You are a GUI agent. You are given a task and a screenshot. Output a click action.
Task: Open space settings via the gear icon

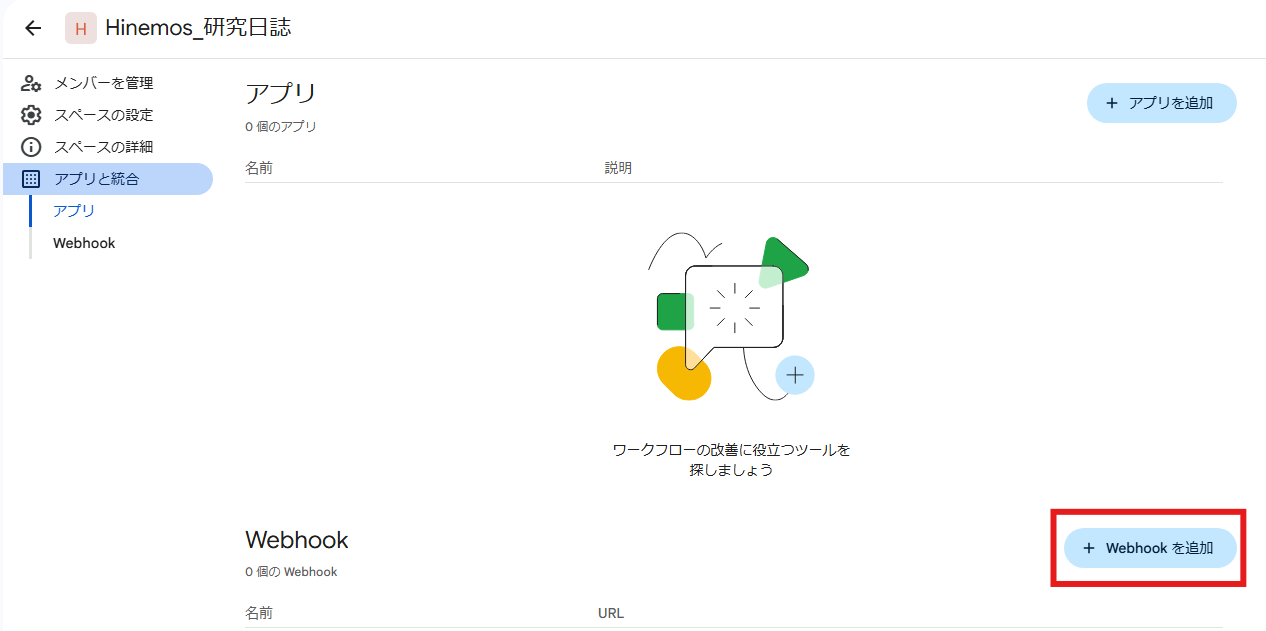point(30,115)
